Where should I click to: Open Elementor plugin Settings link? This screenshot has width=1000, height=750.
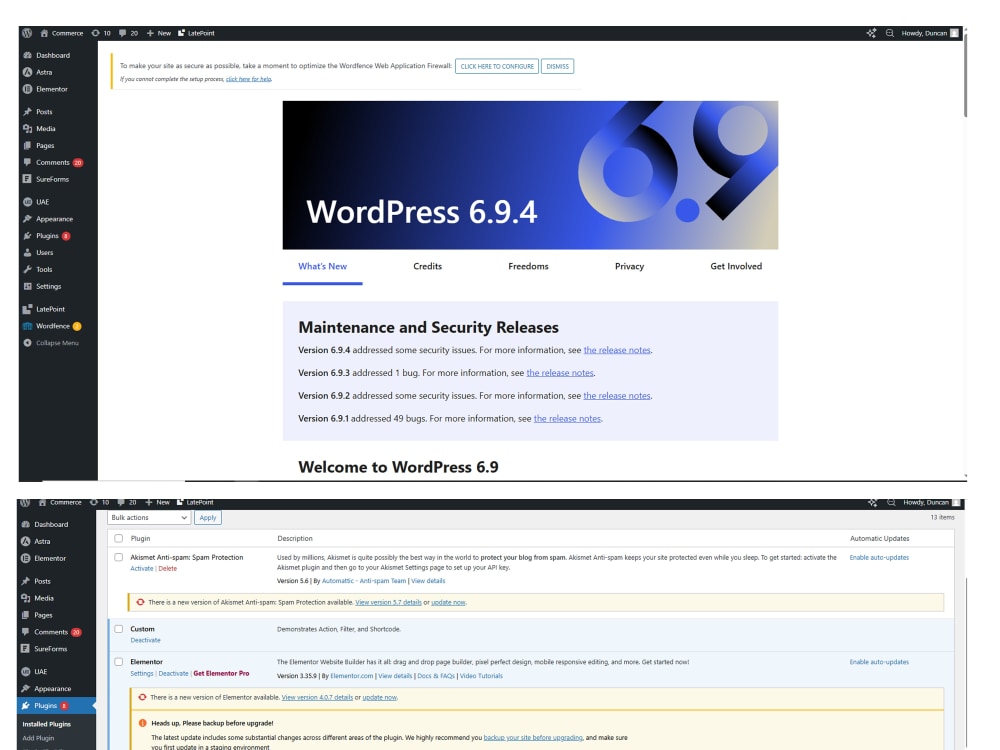pyautogui.click(x=142, y=673)
